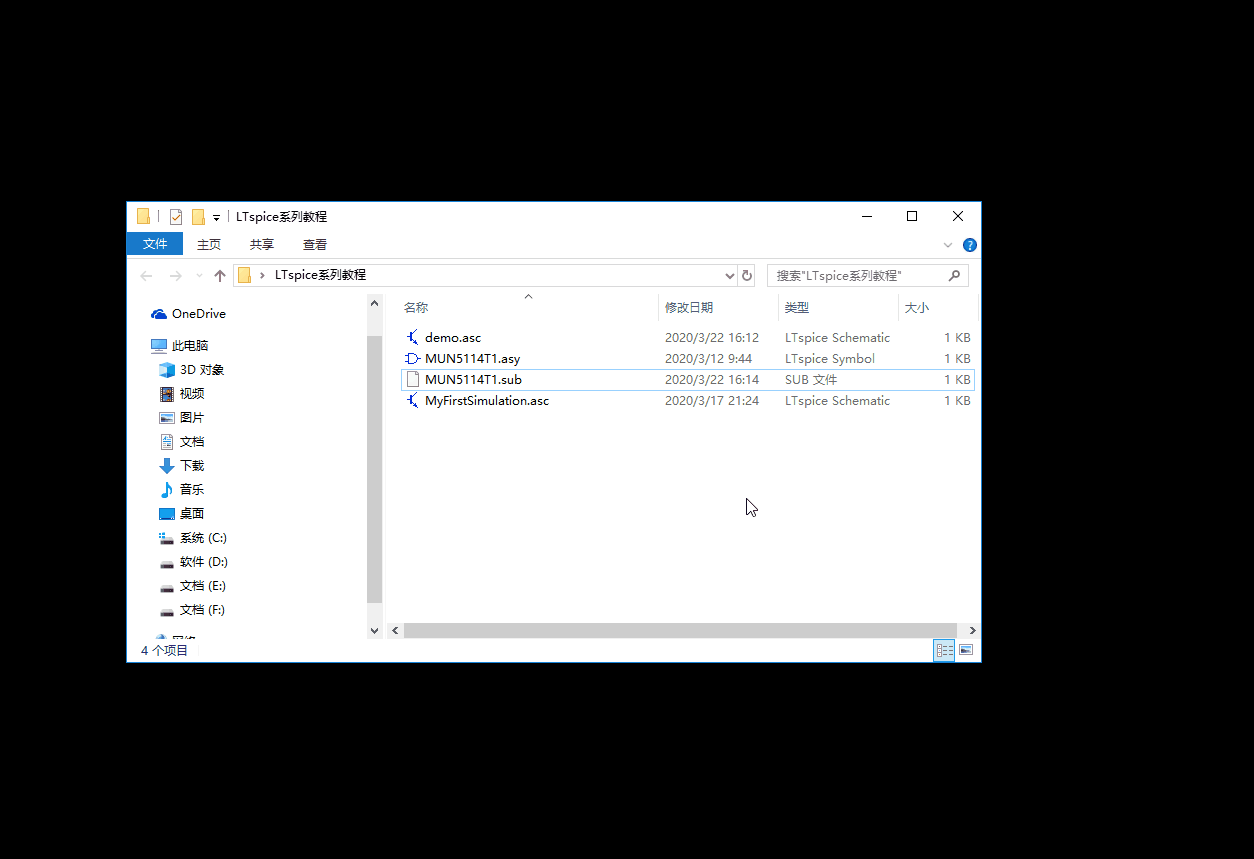Viewport: 1254px width, 859px height.
Task: Go forward with the Forward arrow
Action: pyautogui.click(x=176, y=276)
